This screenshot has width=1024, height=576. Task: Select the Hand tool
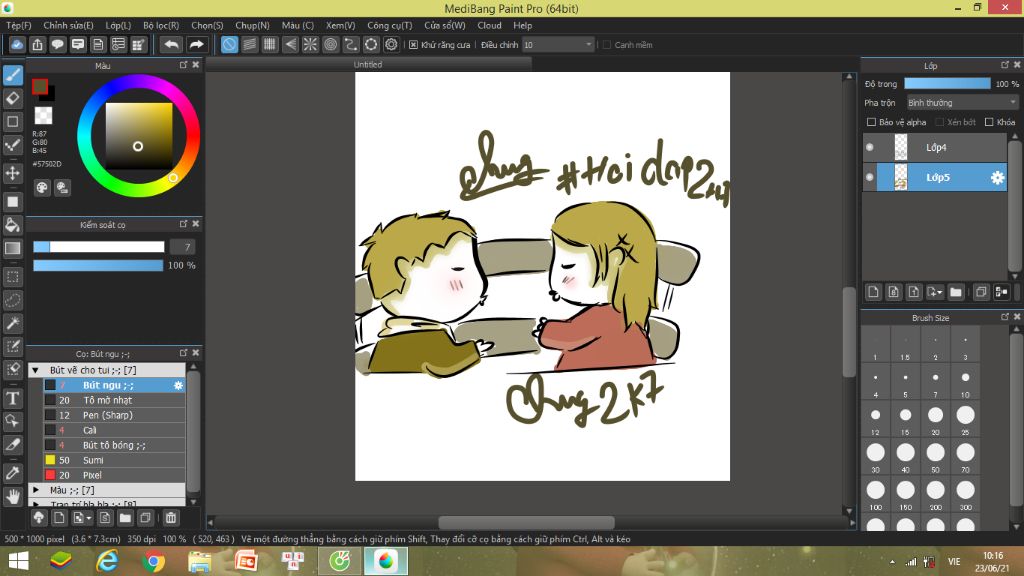pyautogui.click(x=12, y=496)
